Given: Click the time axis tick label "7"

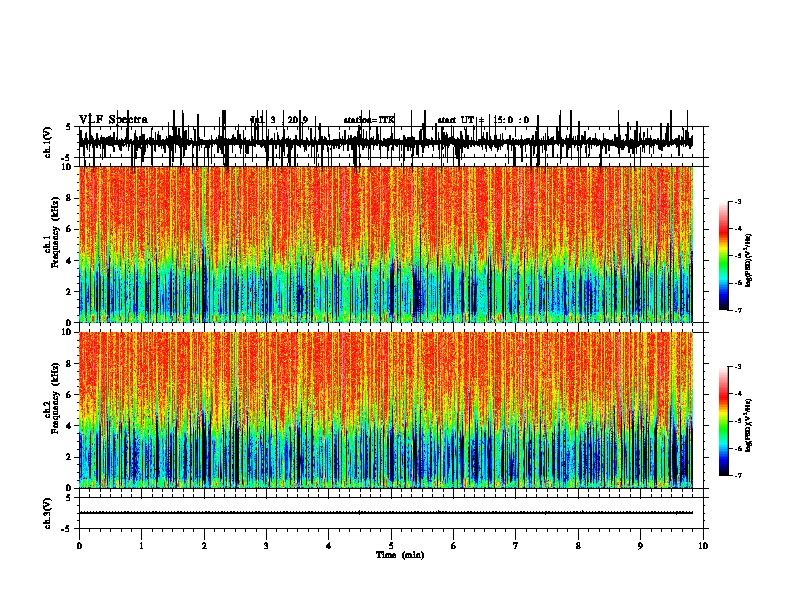Looking at the screenshot, I should (515, 546).
